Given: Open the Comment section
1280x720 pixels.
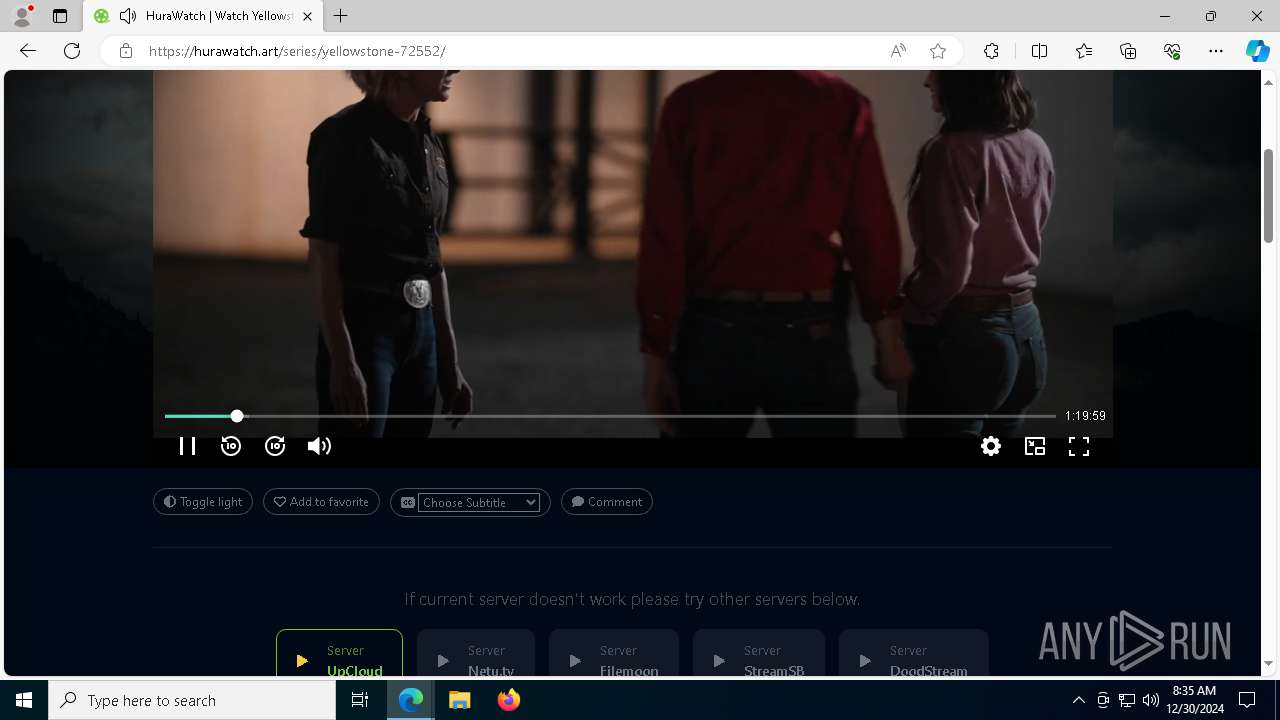Looking at the screenshot, I should 607,502.
